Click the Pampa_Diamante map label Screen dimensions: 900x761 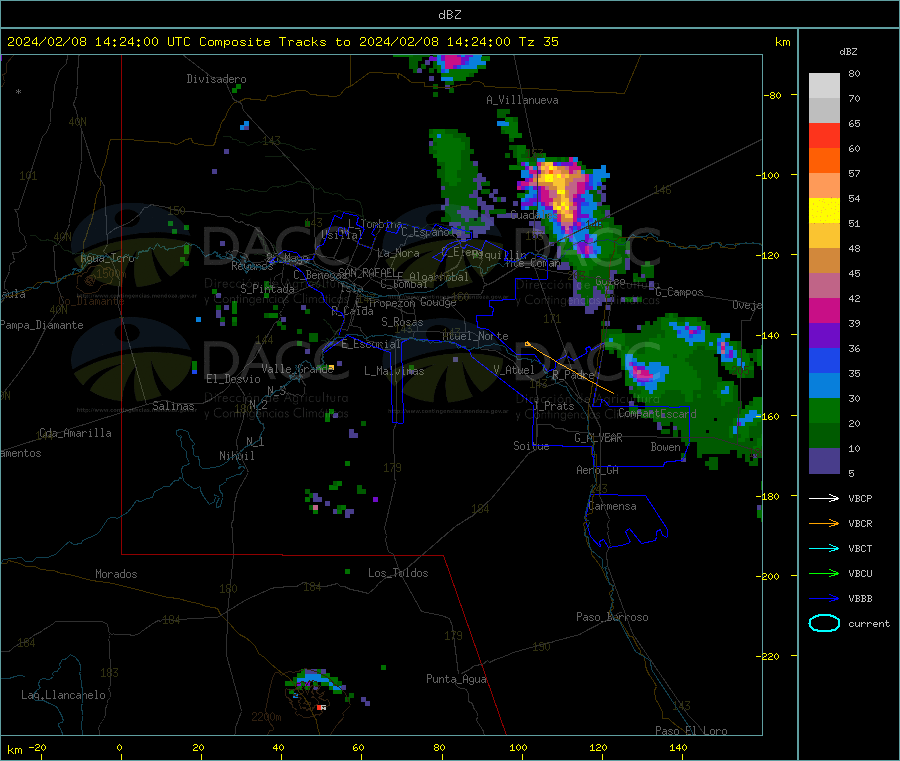[x=42, y=325]
